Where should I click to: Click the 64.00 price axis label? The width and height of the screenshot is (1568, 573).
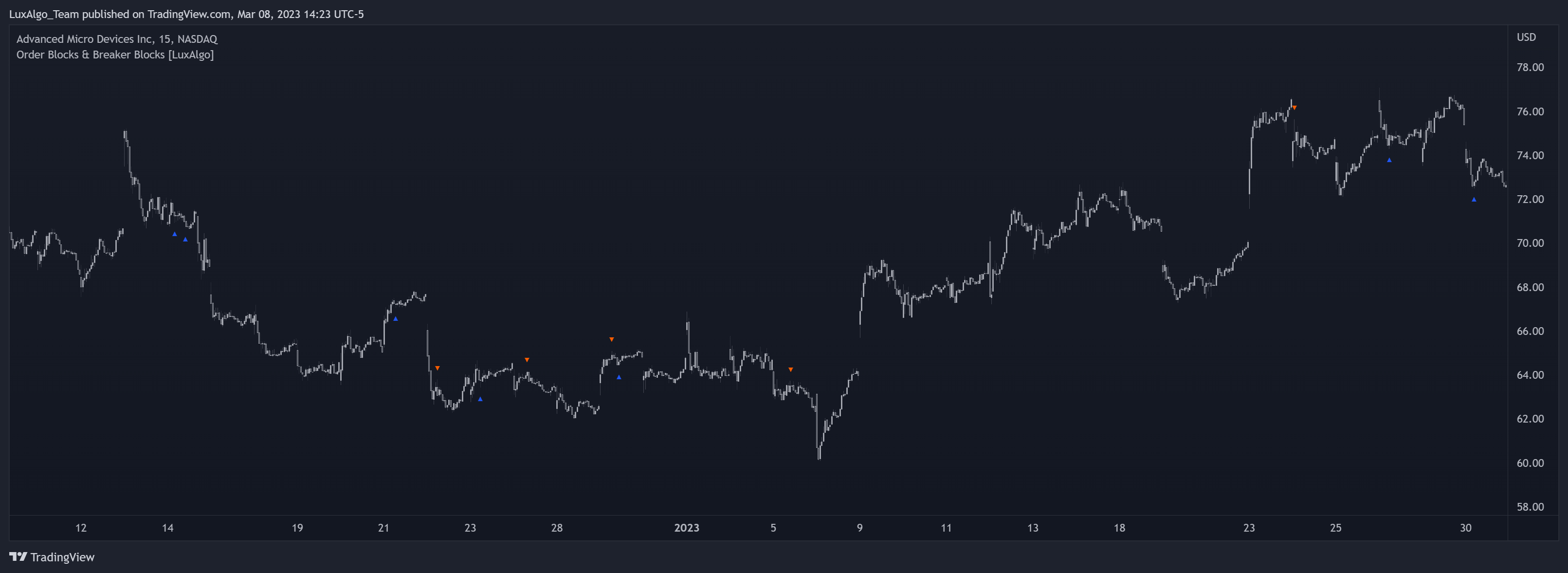1530,375
